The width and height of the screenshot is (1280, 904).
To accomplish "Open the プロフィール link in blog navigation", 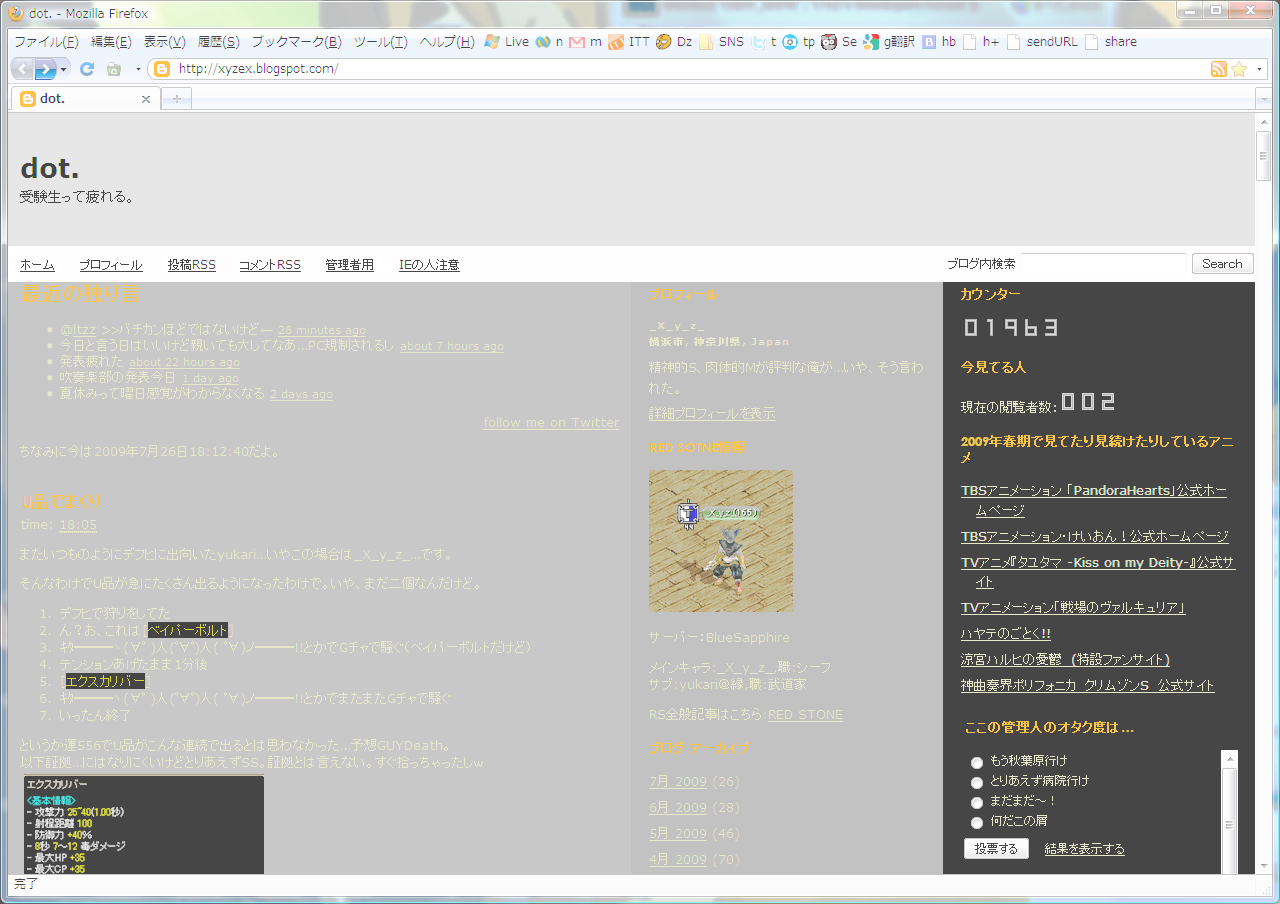I will [111, 265].
